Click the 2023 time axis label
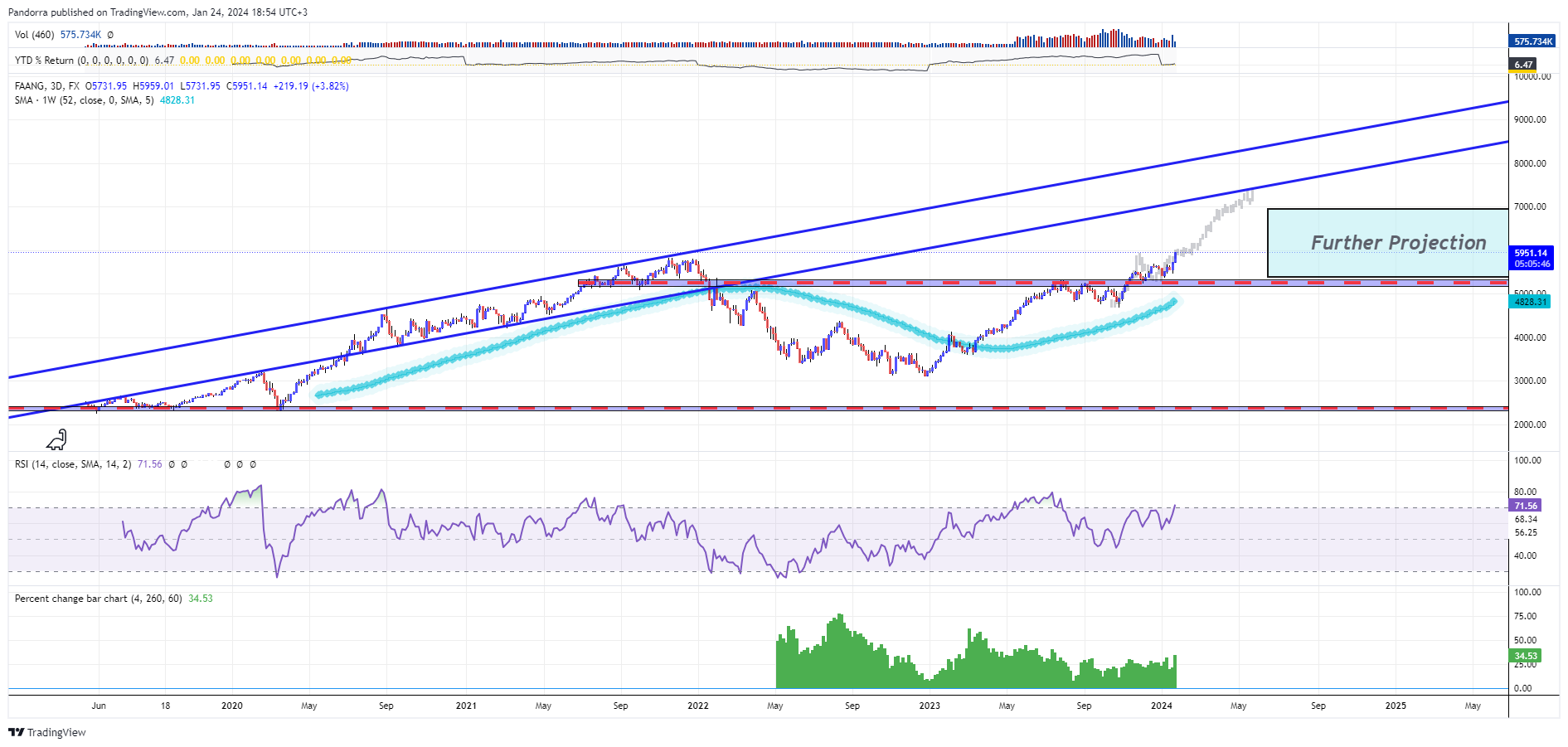This screenshot has height=747, width=1568. coord(930,706)
